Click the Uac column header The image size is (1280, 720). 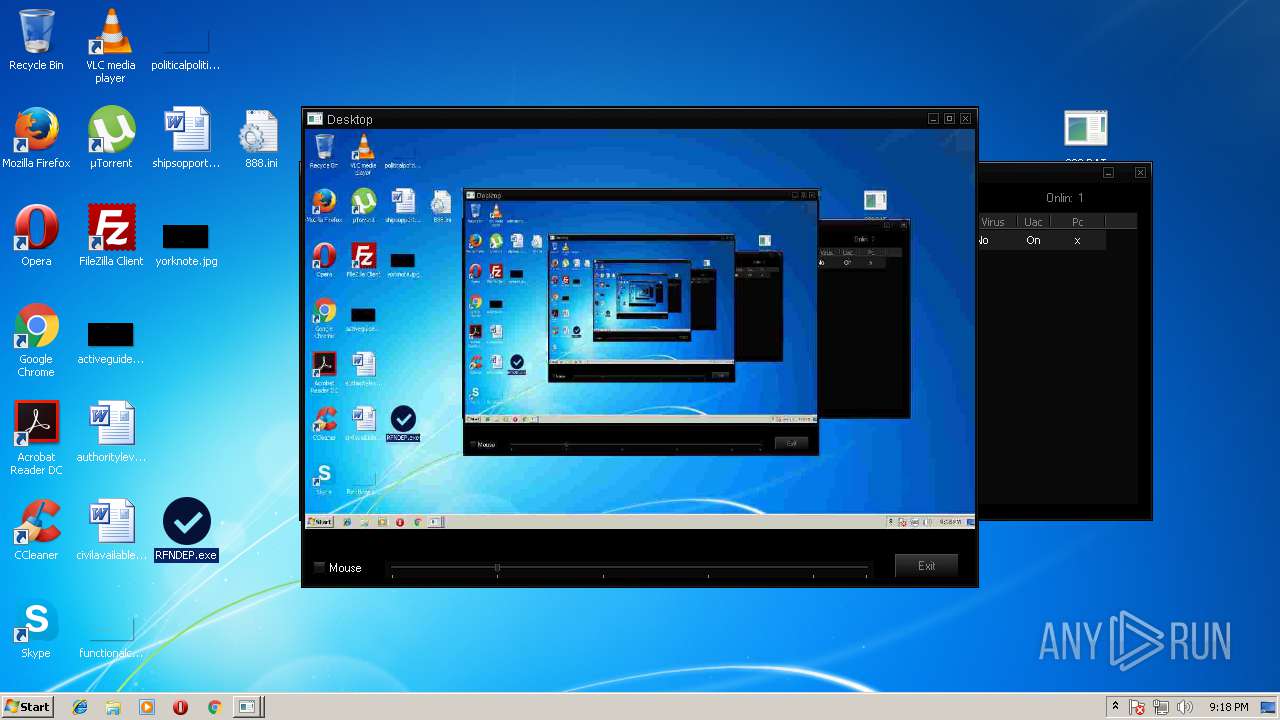pyautogui.click(x=1033, y=222)
